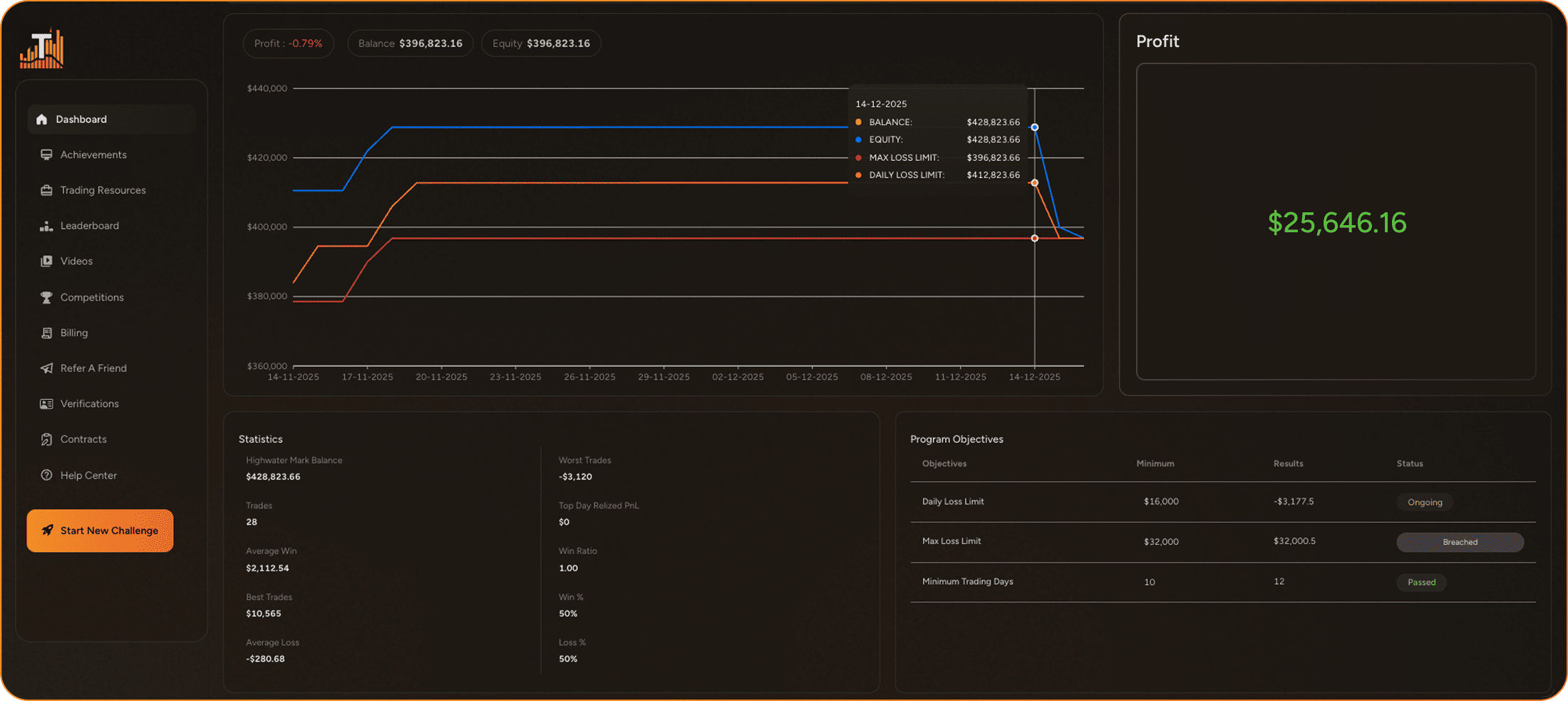Click the 14-12-2025 x-axis date label
1568x701 pixels.
tap(1035, 377)
